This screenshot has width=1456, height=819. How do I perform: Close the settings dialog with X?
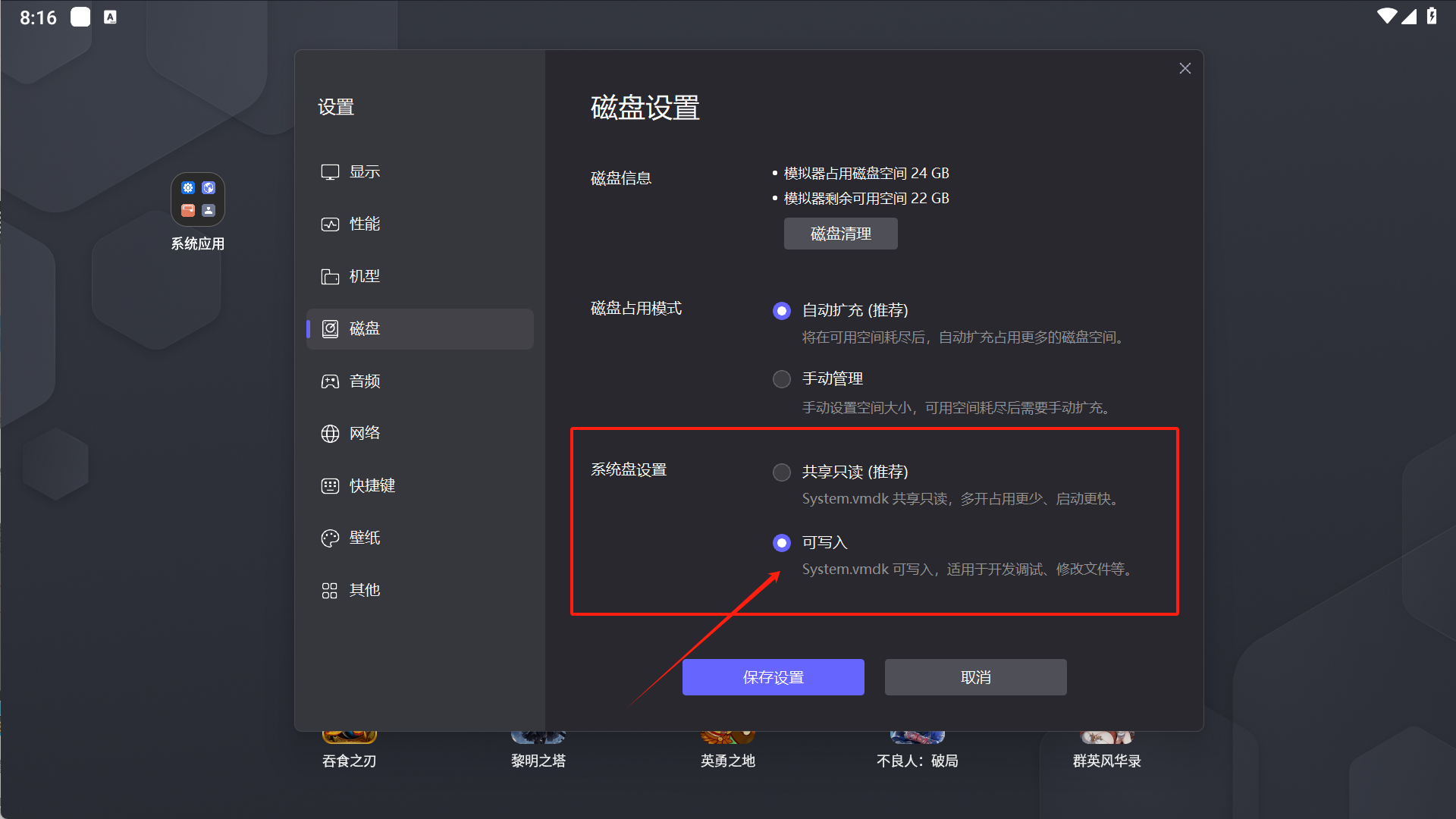tap(1185, 68)
